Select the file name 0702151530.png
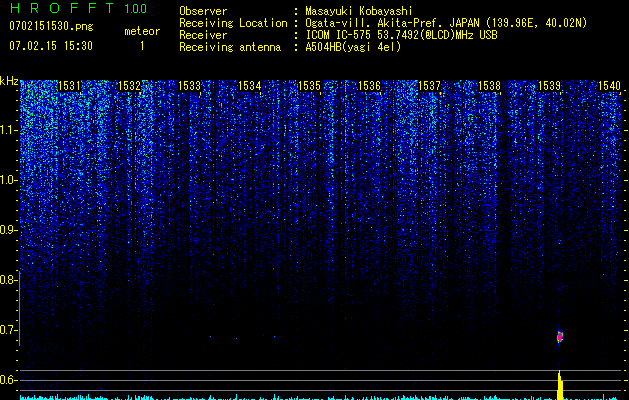This screenshot has width=629, height=400. 51,26
